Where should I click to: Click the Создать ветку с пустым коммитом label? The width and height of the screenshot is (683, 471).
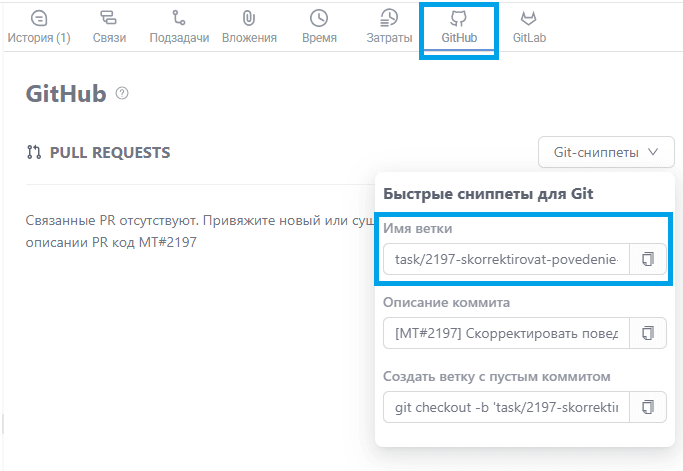click(x=497, y=376)
